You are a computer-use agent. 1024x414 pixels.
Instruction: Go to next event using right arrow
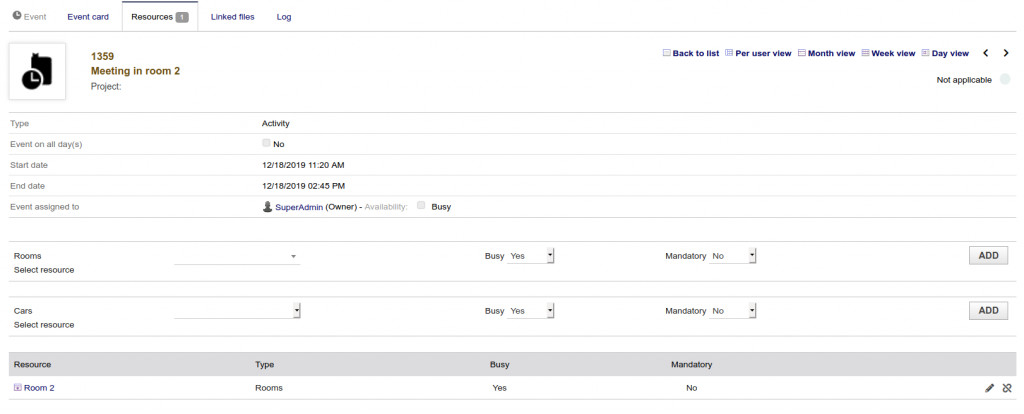click(x=1006, y=53)
